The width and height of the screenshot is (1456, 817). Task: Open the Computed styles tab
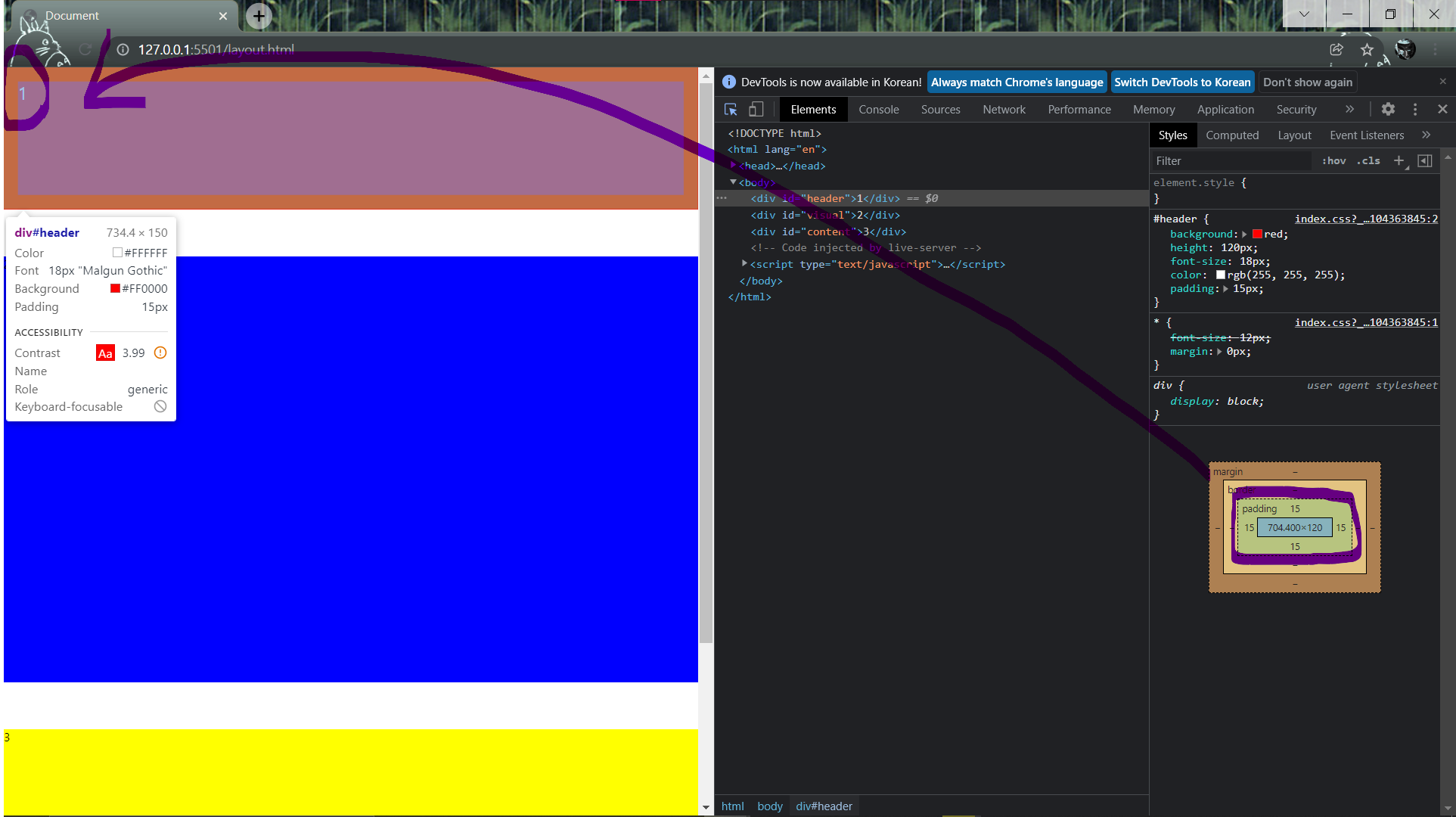[x=1231, y=135]
